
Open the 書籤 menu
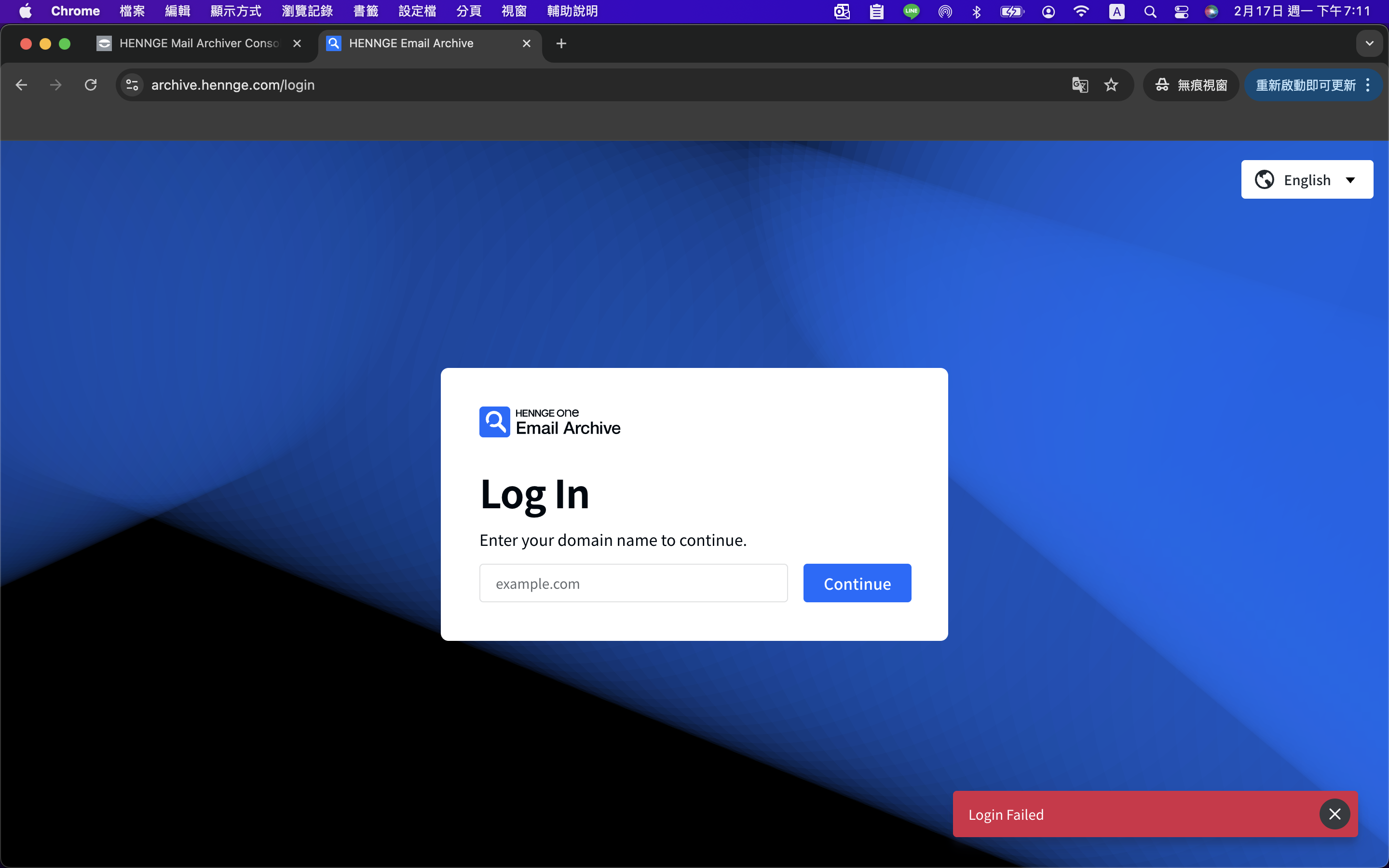[366, 11]
